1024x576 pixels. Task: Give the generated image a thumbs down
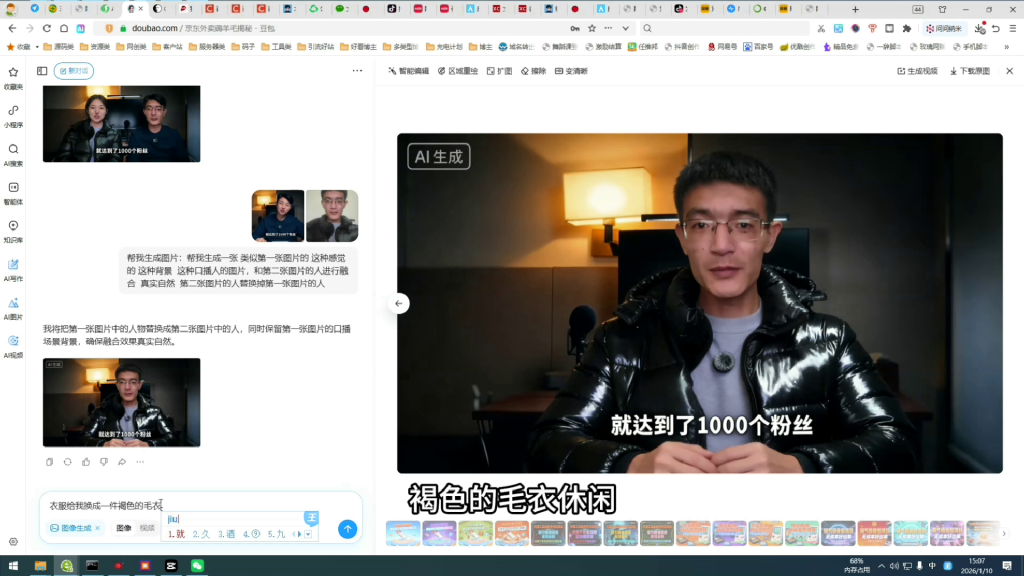[x=104, y=462]
